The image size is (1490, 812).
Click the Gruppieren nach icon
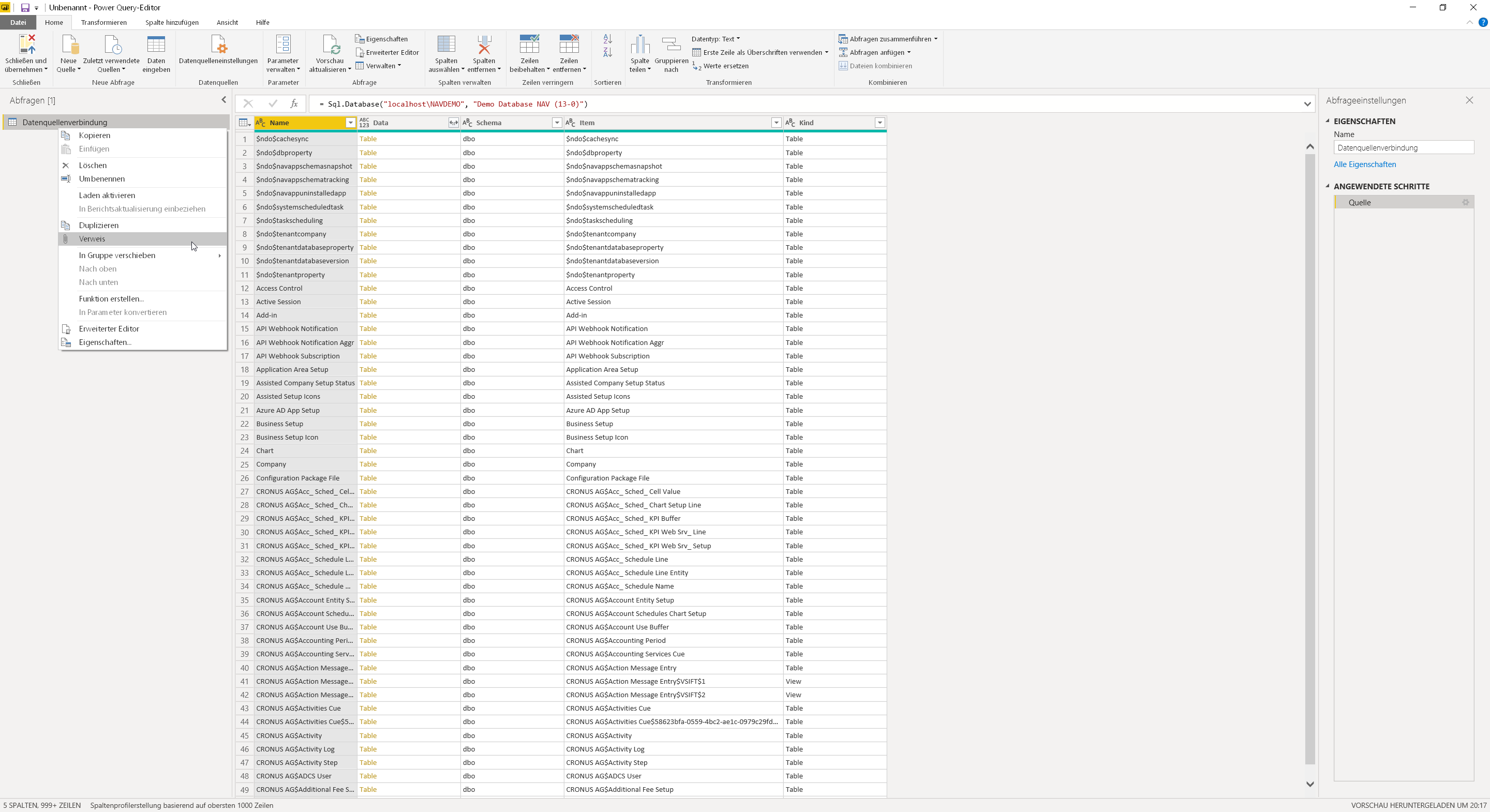pos(671,44)
